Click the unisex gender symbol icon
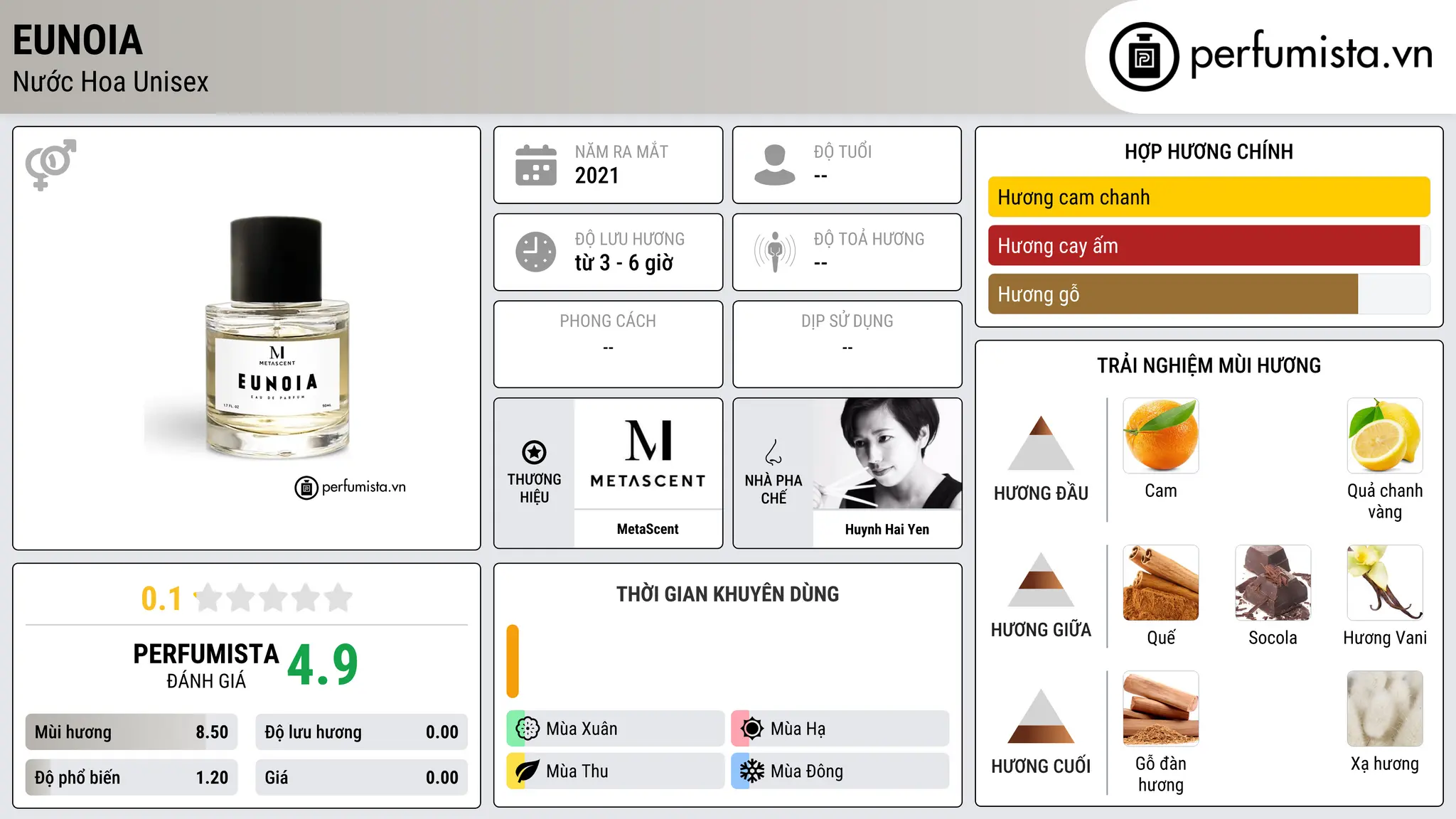Viewport: 1456px width, 819px height. tap(50, 165)
